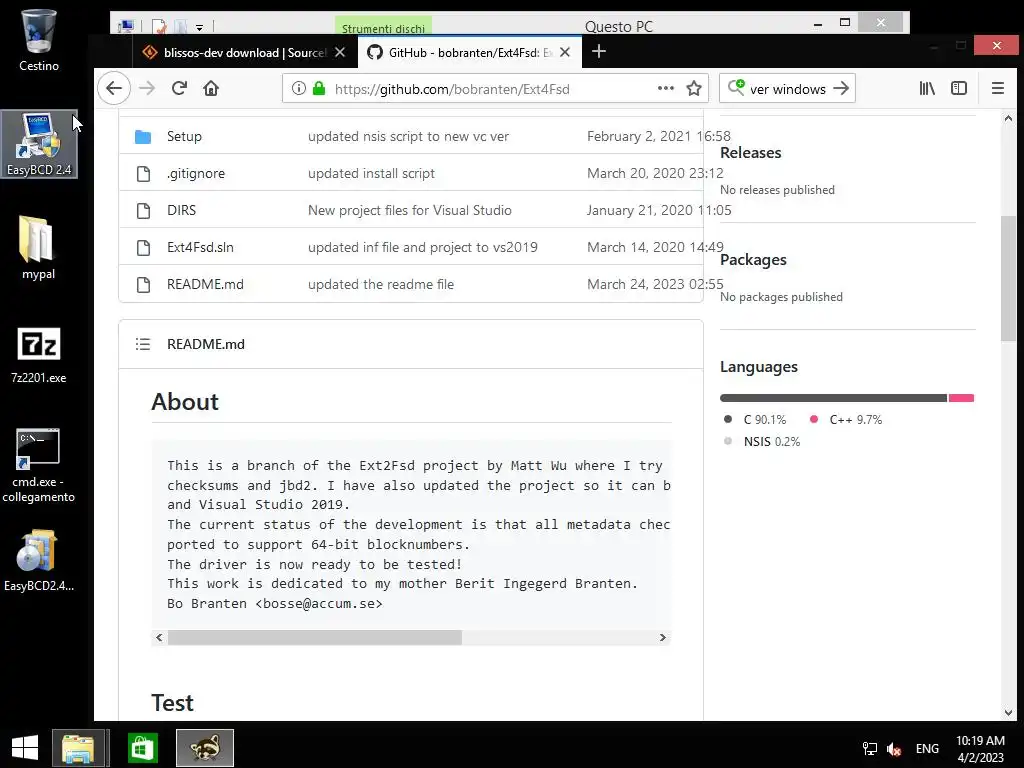
Task: Click the muted volume tray icon
Action: pos(895,748)
